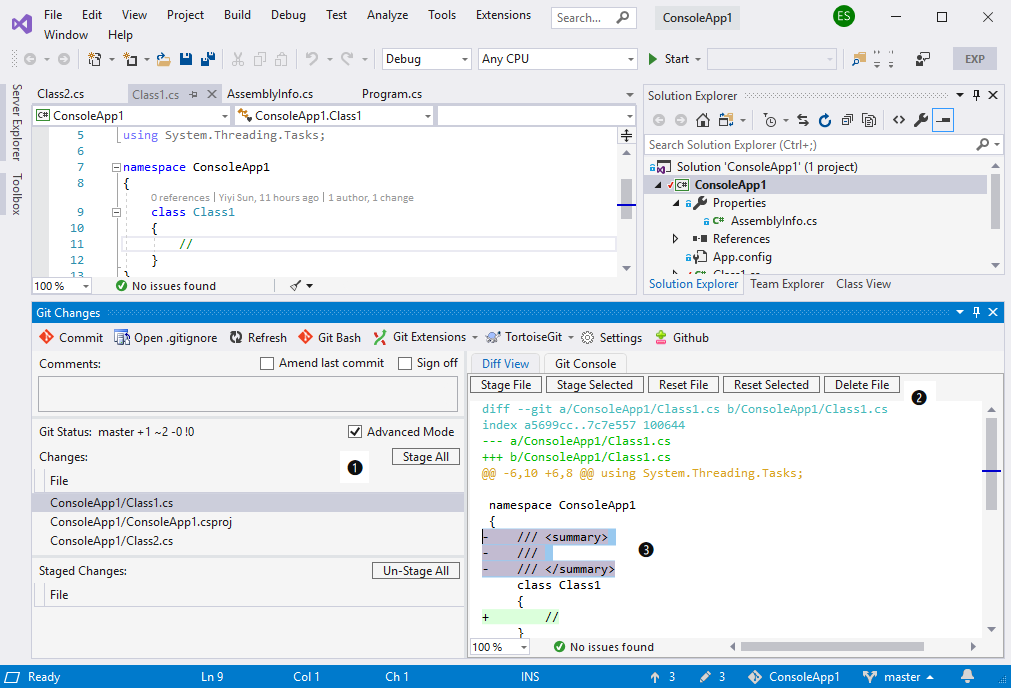
Task: Collapse all items in Solution Explorer
Action: point(846,120)
